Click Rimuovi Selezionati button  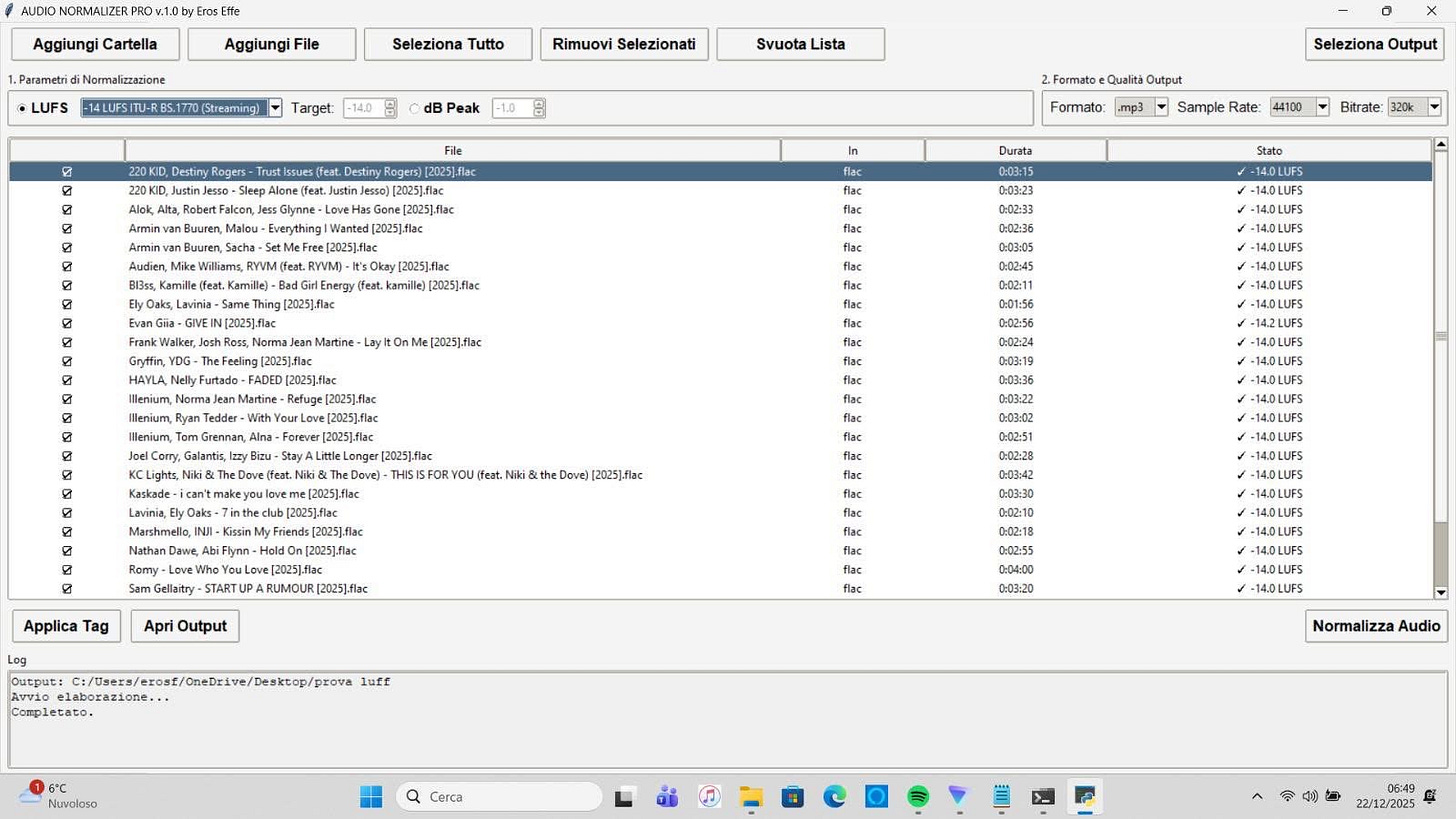pyautogui.click(x=624, y=44)
